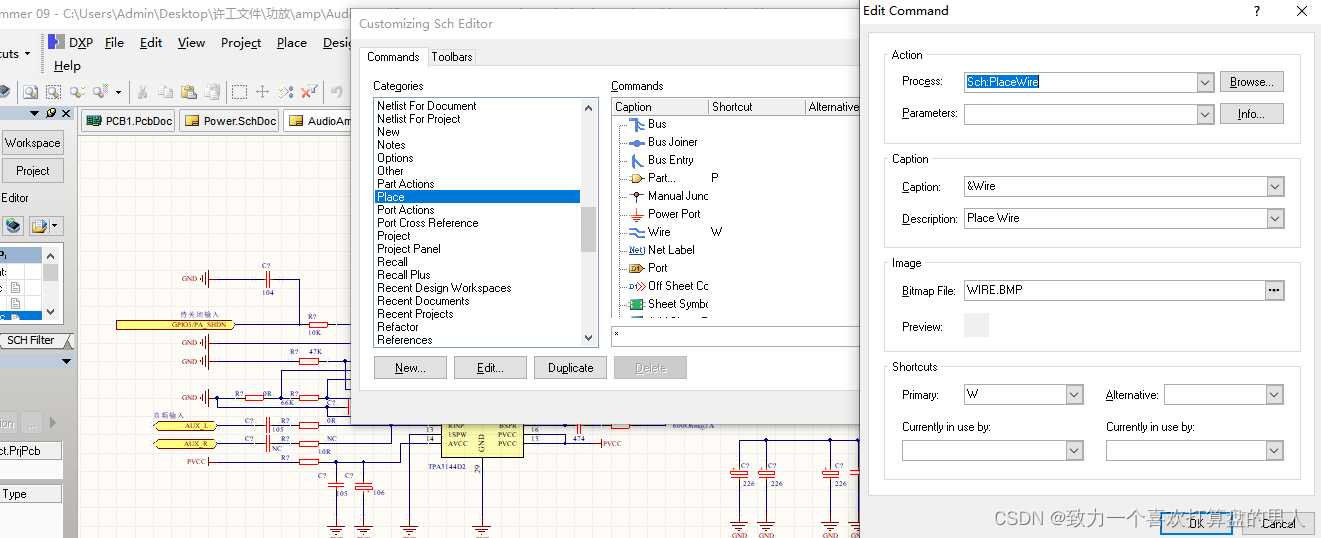This screenshot has height=538, width=1321.
Task: Click the Bus command icon
Action: click(x=635, y=125)
